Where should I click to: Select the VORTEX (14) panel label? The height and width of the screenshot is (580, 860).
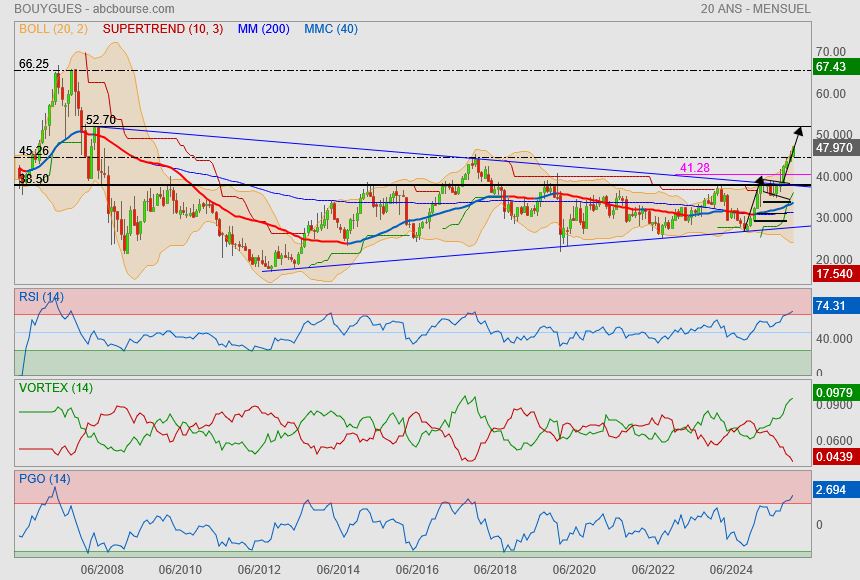click(x=55, y=387)
